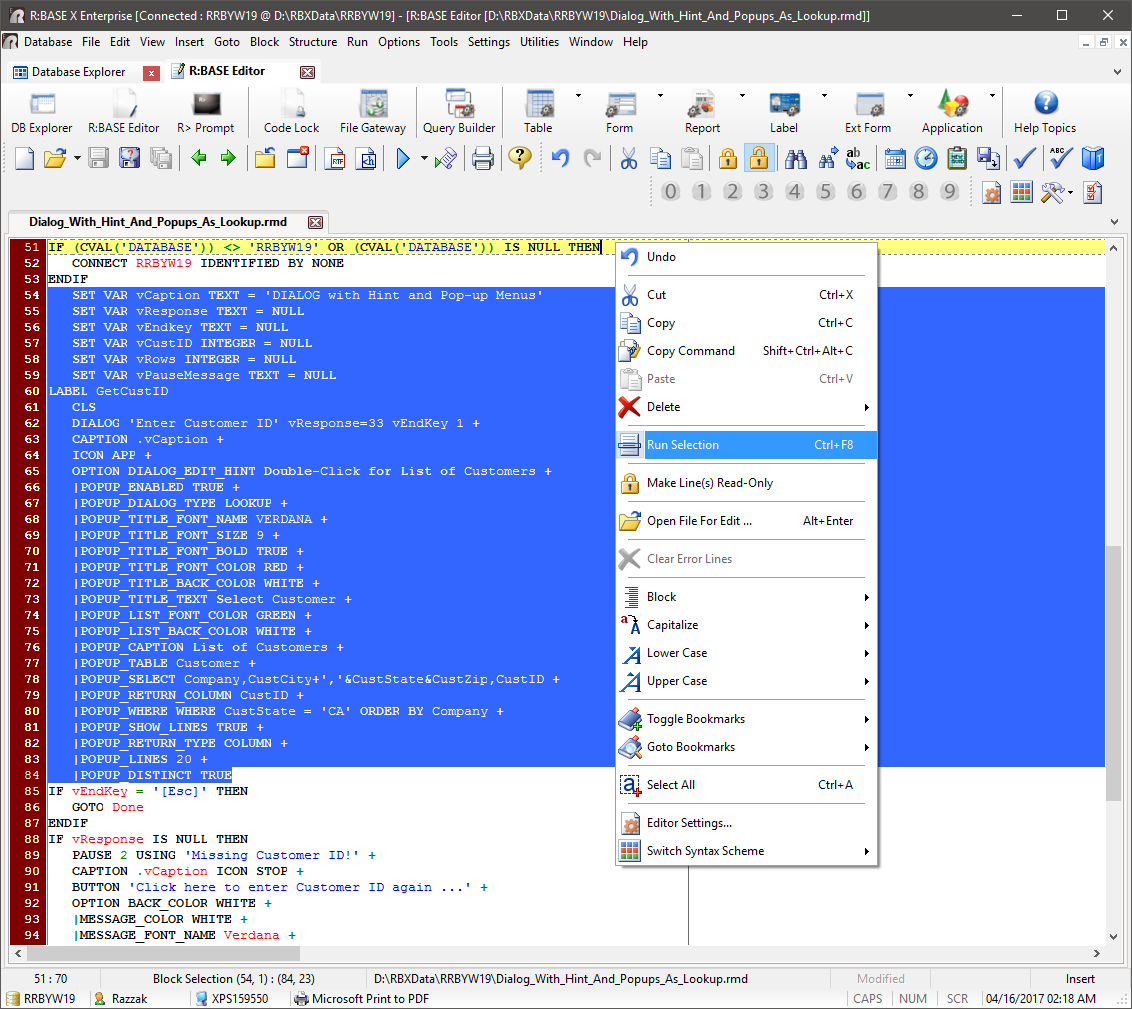Image resolution: width=1132 pixels, height=1009 pixels.
Task: Click the scissors Cut toolbar icon
Action: click(x=628, y=158)
